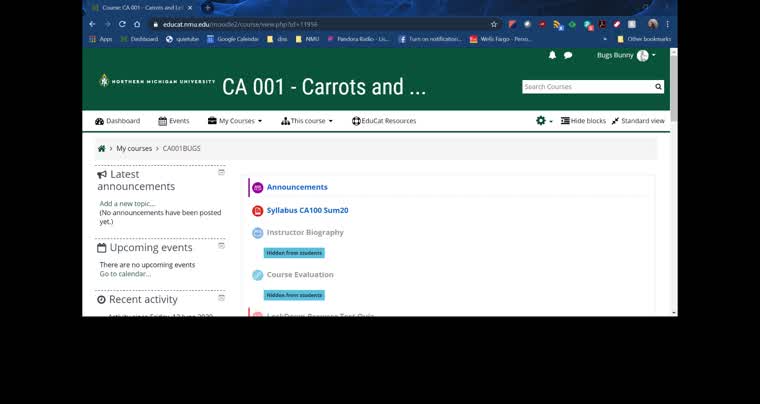Image resolution: width=760 pixels, height=404 pixels.
Task: Open the gear actions dropdown menu
Action: coord(543,121)
